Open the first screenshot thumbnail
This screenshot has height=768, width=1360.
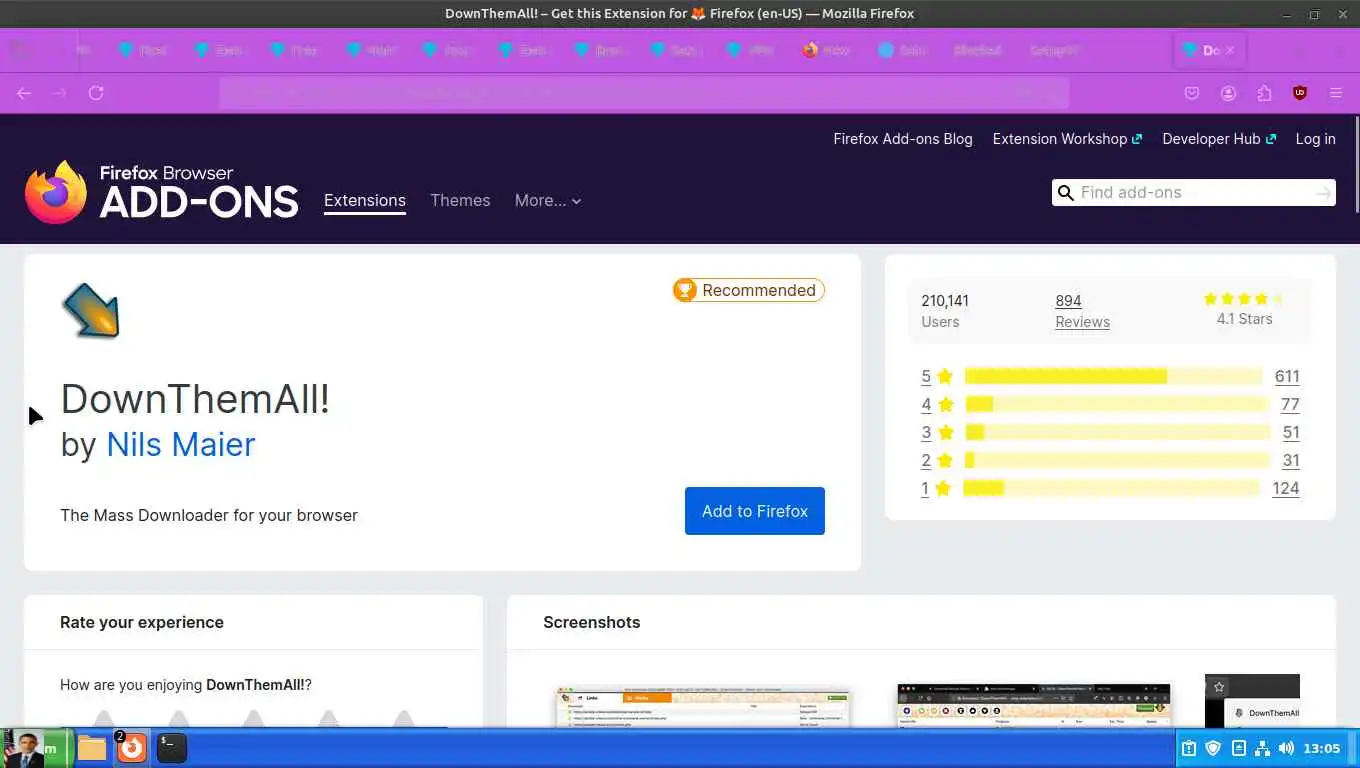tap(703, 707)
